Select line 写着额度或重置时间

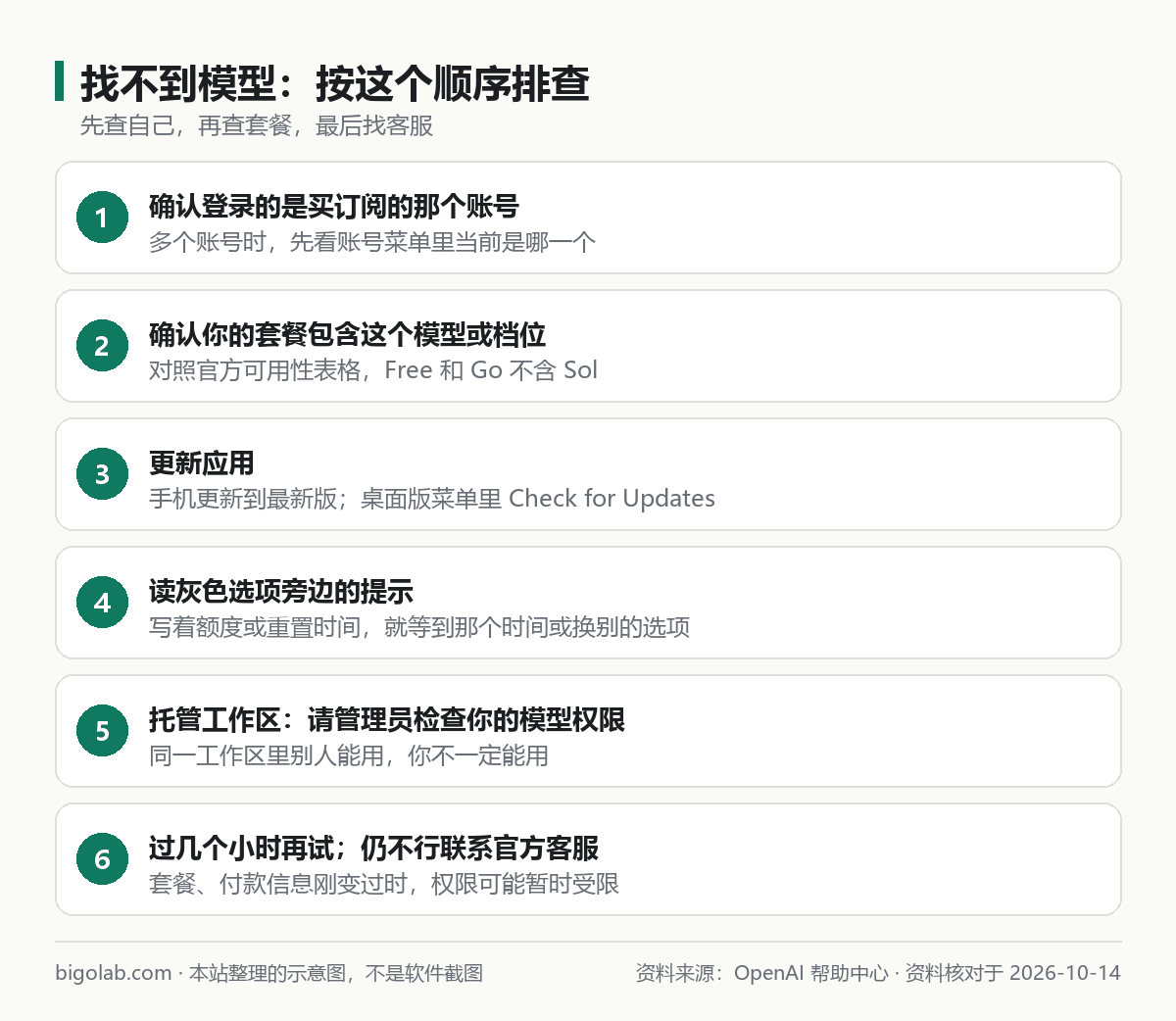[419, 627]
